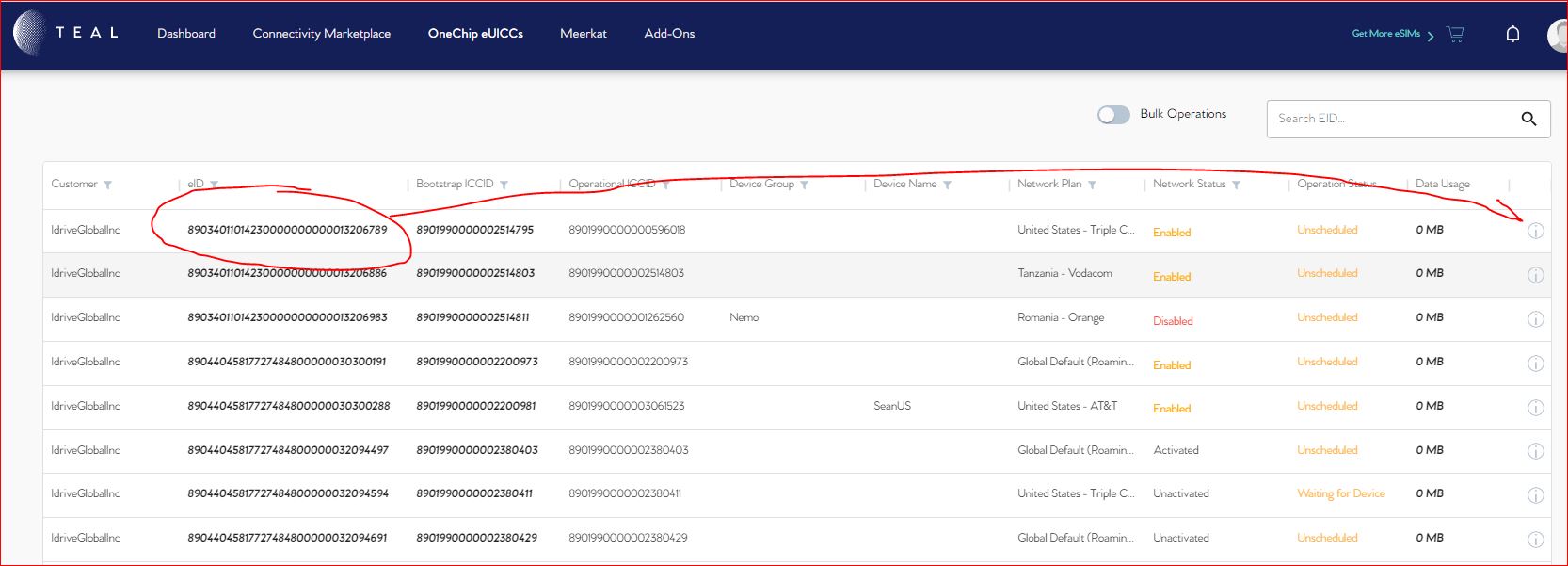Open info for eID ending 30300191

pos(1535,364)
